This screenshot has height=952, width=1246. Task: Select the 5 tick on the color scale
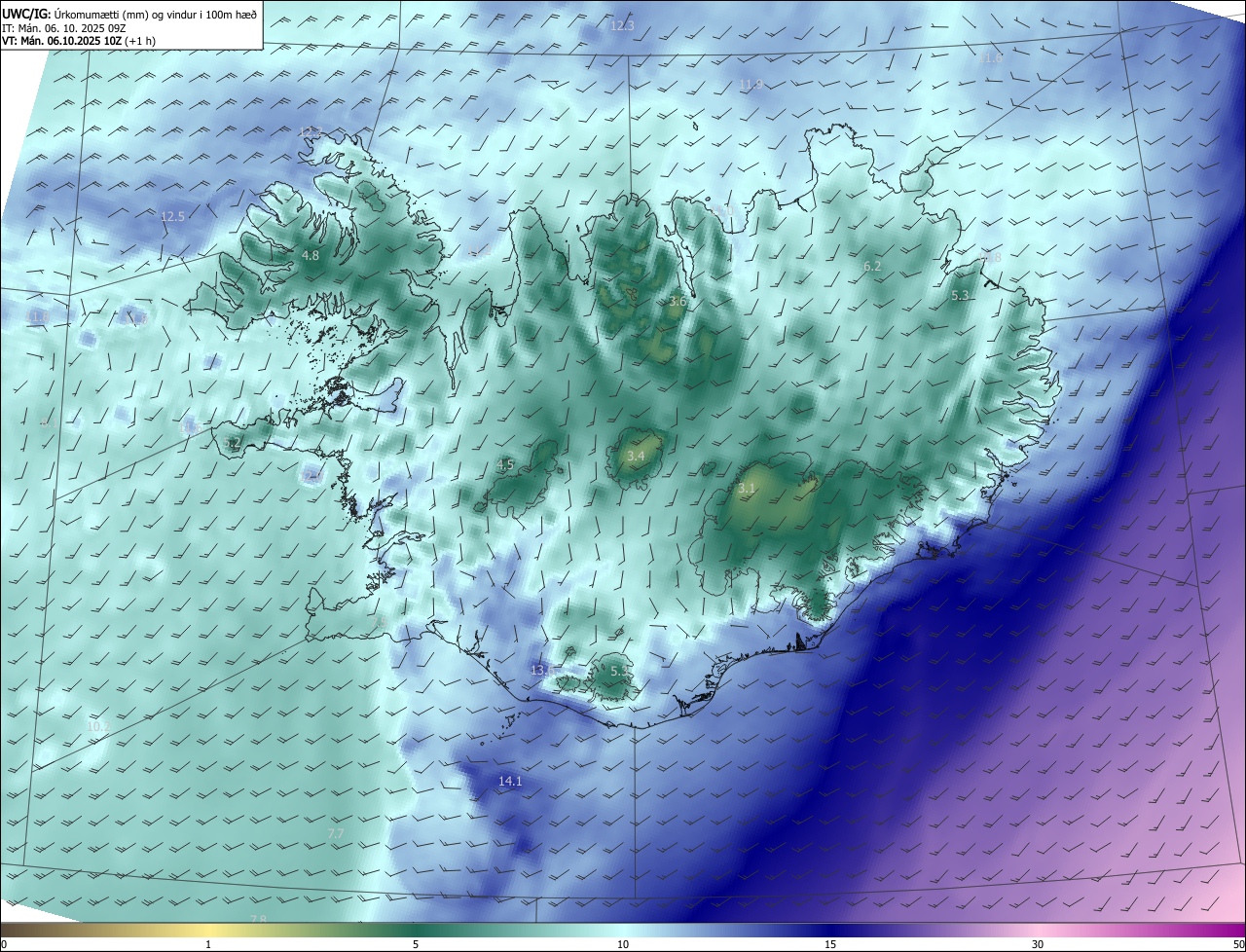pos(416,944)
